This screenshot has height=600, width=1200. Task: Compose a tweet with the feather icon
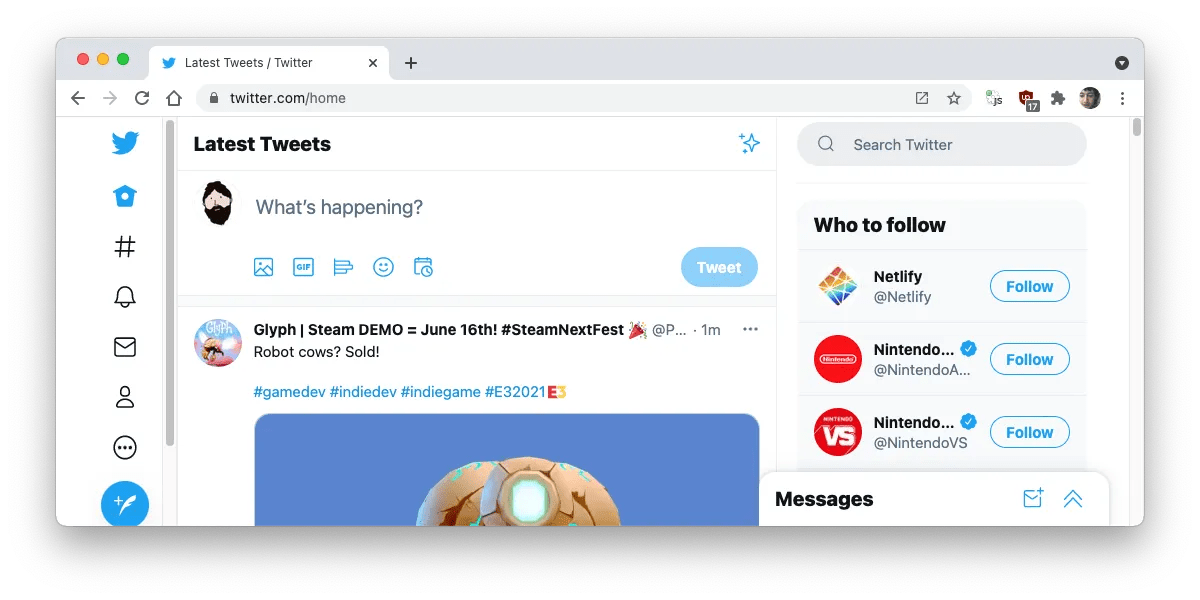(125, 504)
